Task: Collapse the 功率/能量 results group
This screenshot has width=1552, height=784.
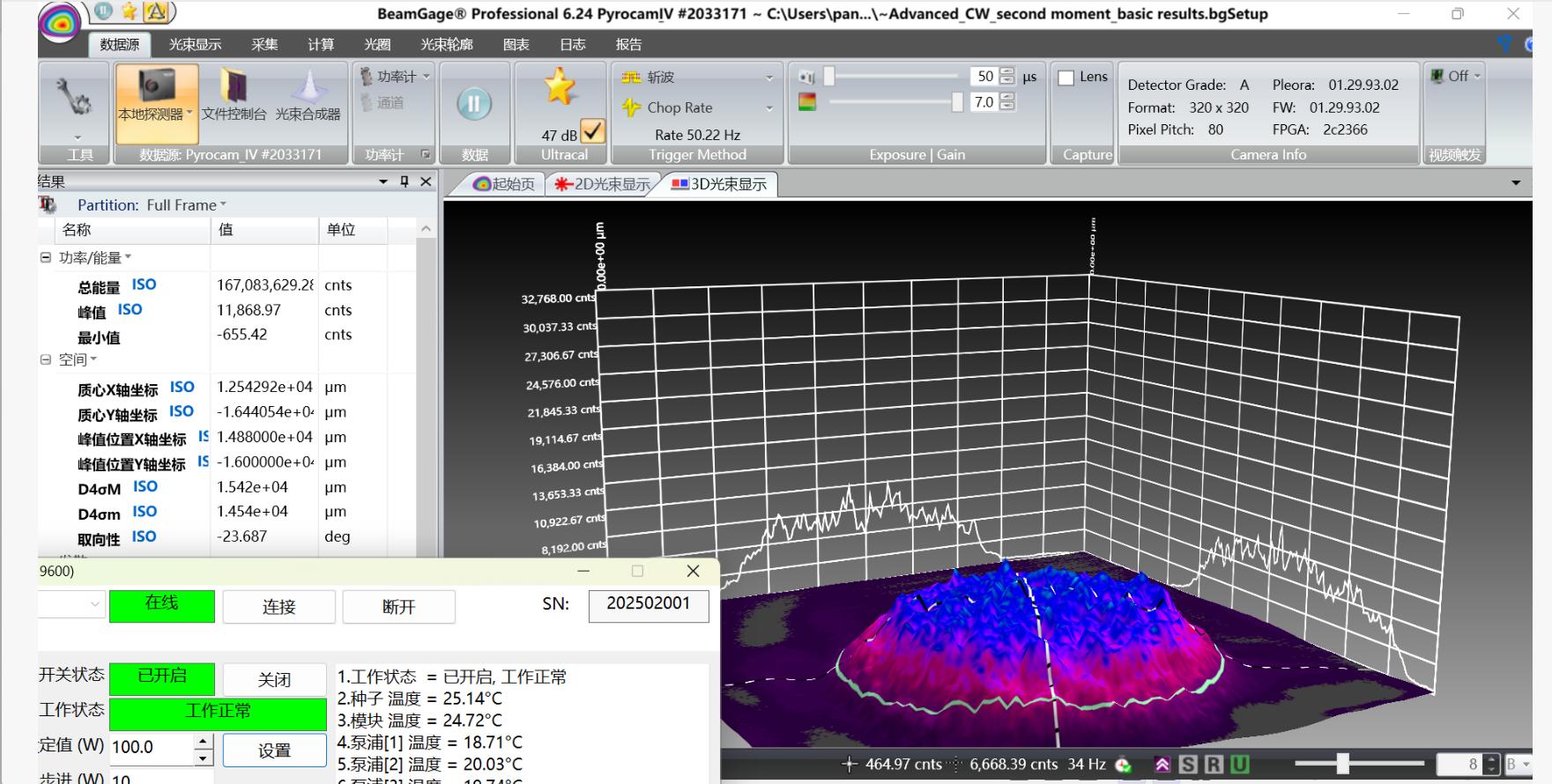Action: [46, 258]
